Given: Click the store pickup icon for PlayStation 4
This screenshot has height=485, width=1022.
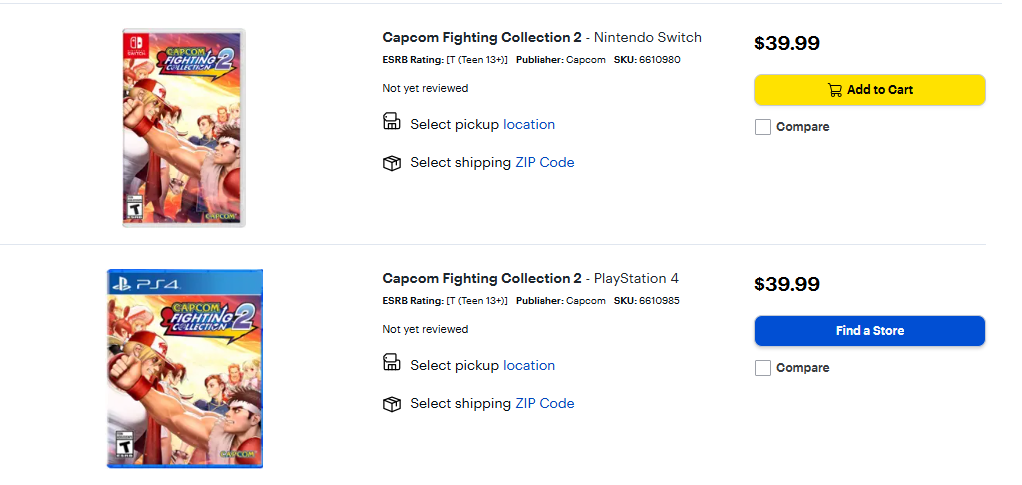Looking at the screenshot, I should [x=392, y=363].
